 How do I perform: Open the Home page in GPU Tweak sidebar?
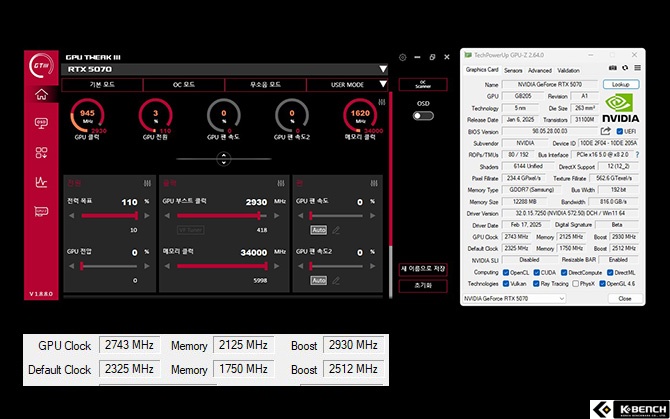[x=41, y=94]
